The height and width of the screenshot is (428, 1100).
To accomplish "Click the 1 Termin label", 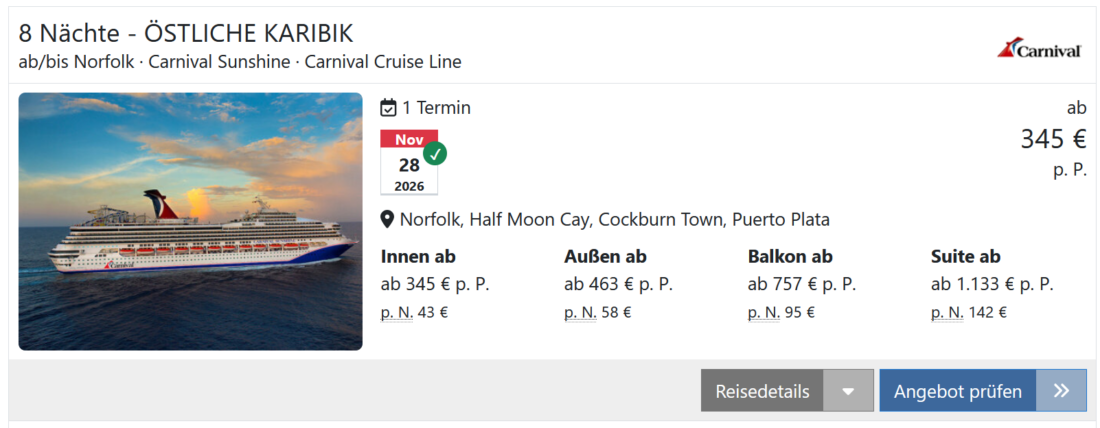I will tap(436, 108).
